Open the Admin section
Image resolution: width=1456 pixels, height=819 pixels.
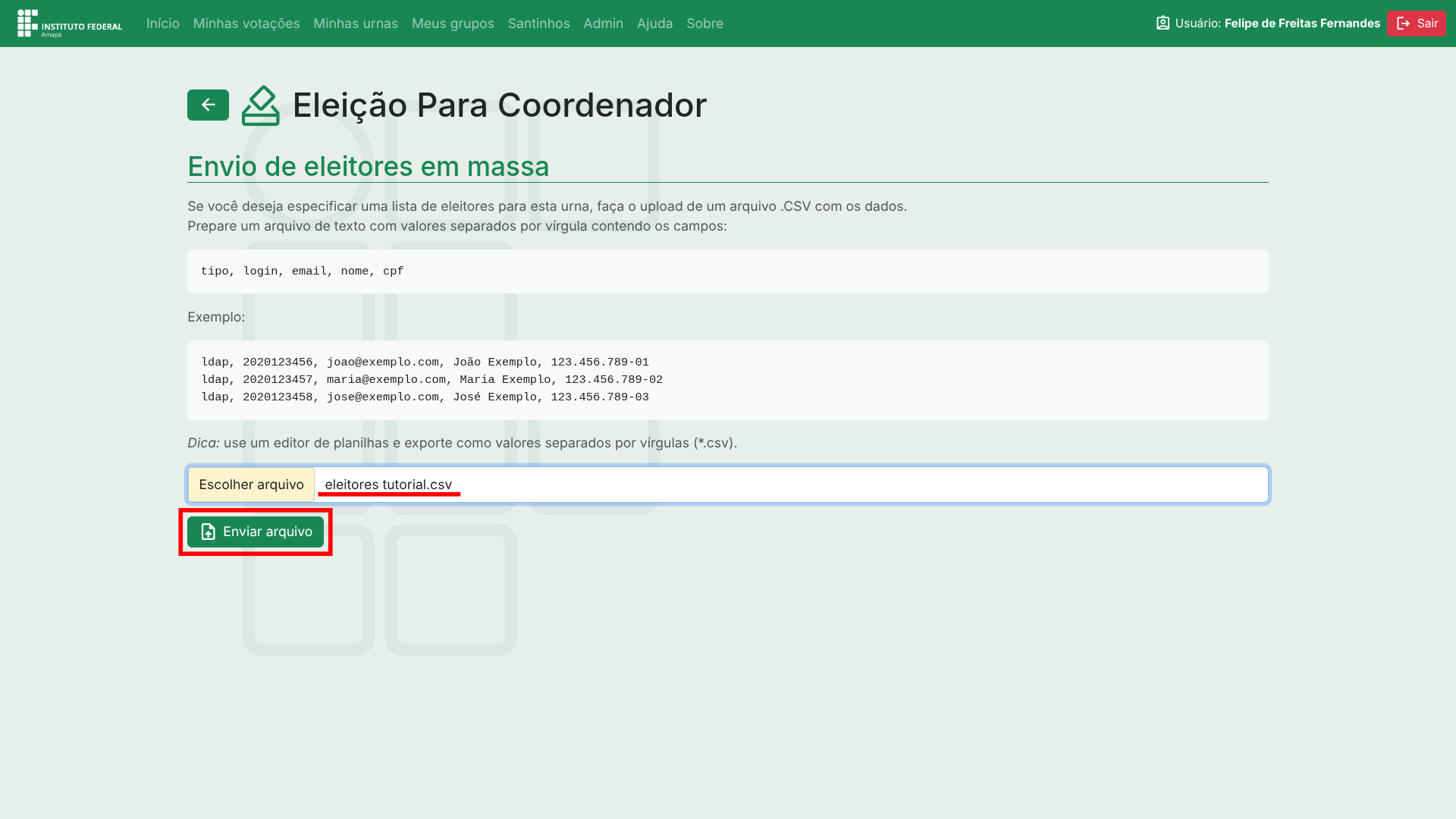tap(603, 24)
